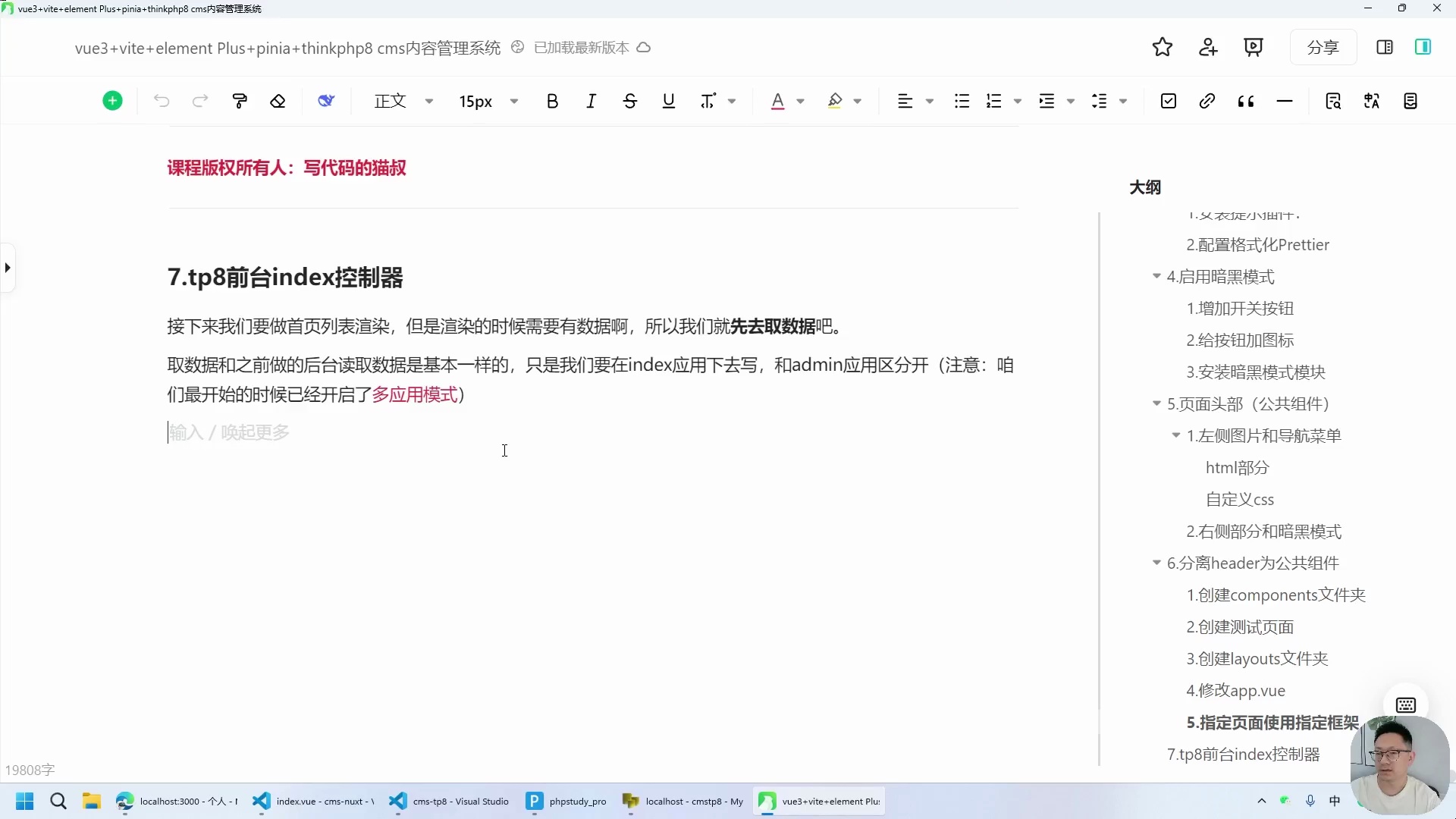Insert a to-do checkbox item
Viewport: 1456px width, 819px height.
coord(1168,100)
